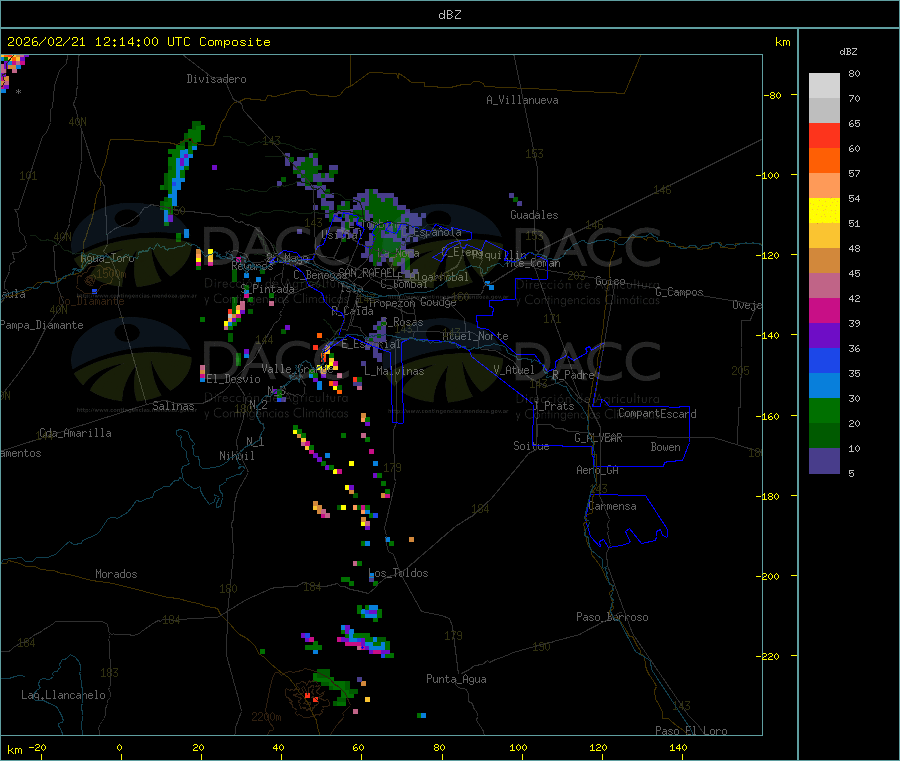This screenshot has height=761, width=900.
Task: Click the CompartEscard map label
Action: tap(657, 414)
